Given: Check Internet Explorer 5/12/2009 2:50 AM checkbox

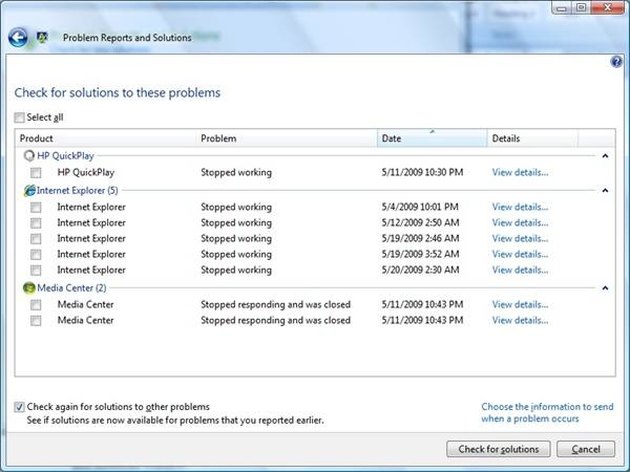Looking at the screenshot, I should 36,223.
